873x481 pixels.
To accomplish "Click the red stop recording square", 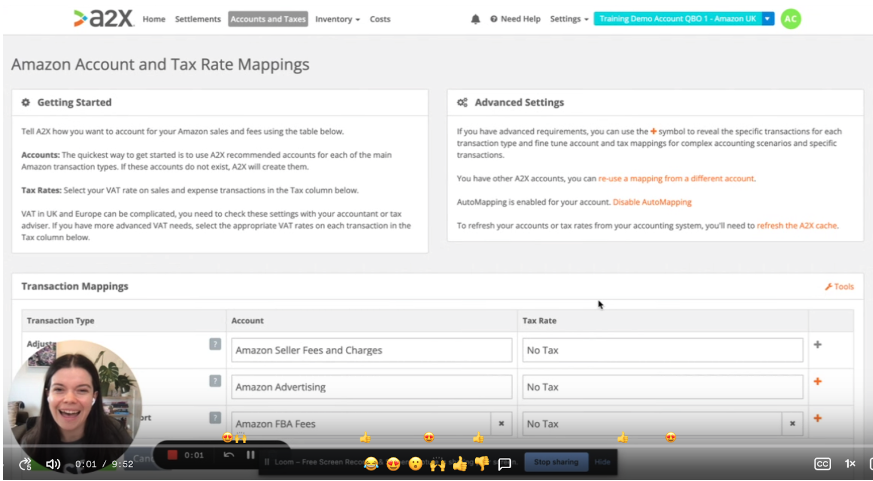I will pyautogui.click(x=173, y=455).
